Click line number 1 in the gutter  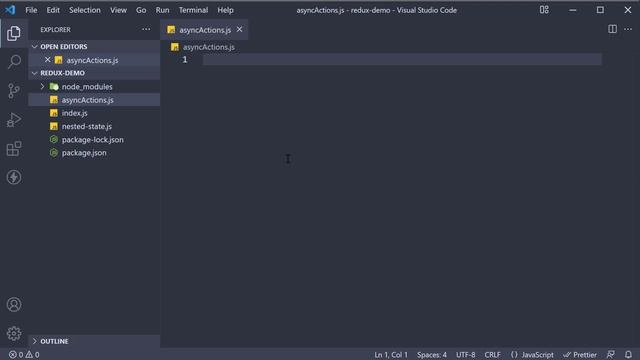point(185,60)
